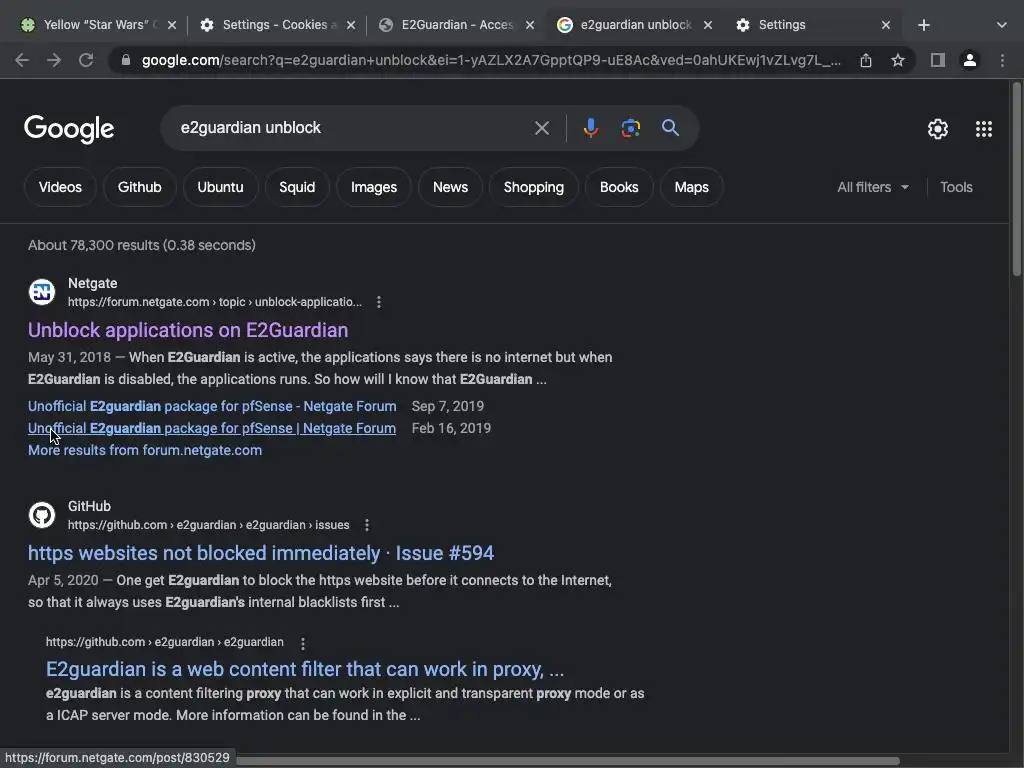Viewport: 1024px width, 768px height.
Task: Click the vertical page scrollbar
Action: click(x=1017, y=179)
